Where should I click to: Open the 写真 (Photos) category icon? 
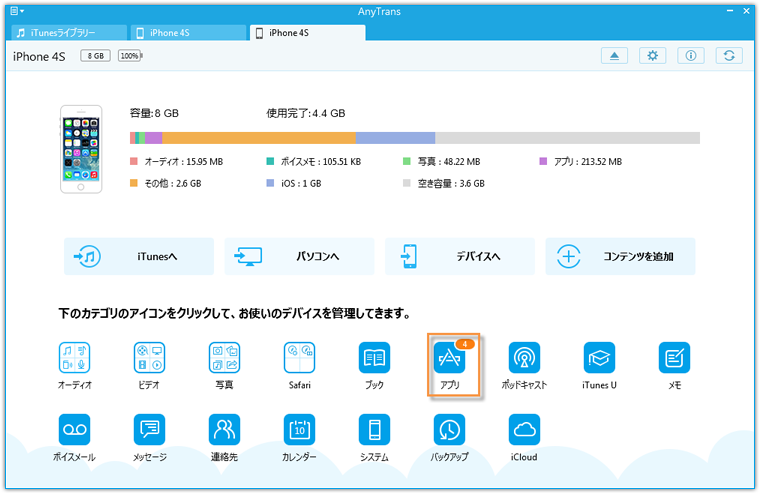tap(224, 358)
